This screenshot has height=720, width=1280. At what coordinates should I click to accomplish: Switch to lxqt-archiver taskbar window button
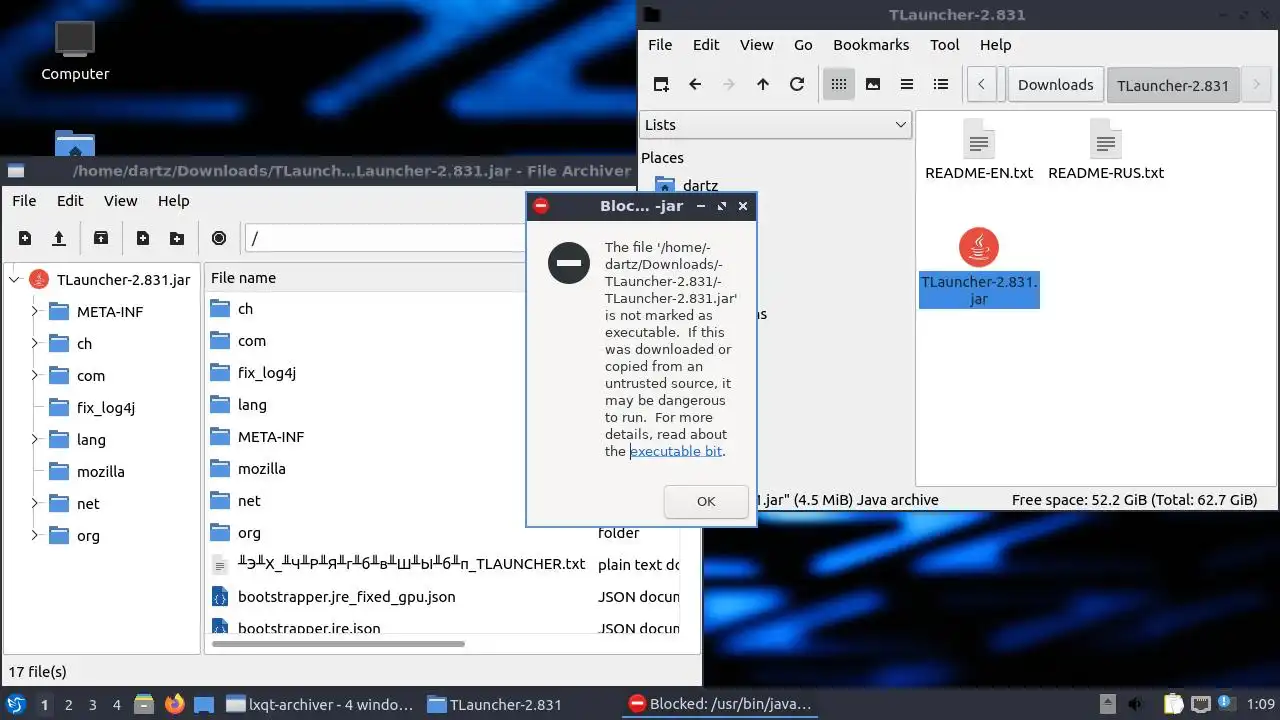point(320,704)
